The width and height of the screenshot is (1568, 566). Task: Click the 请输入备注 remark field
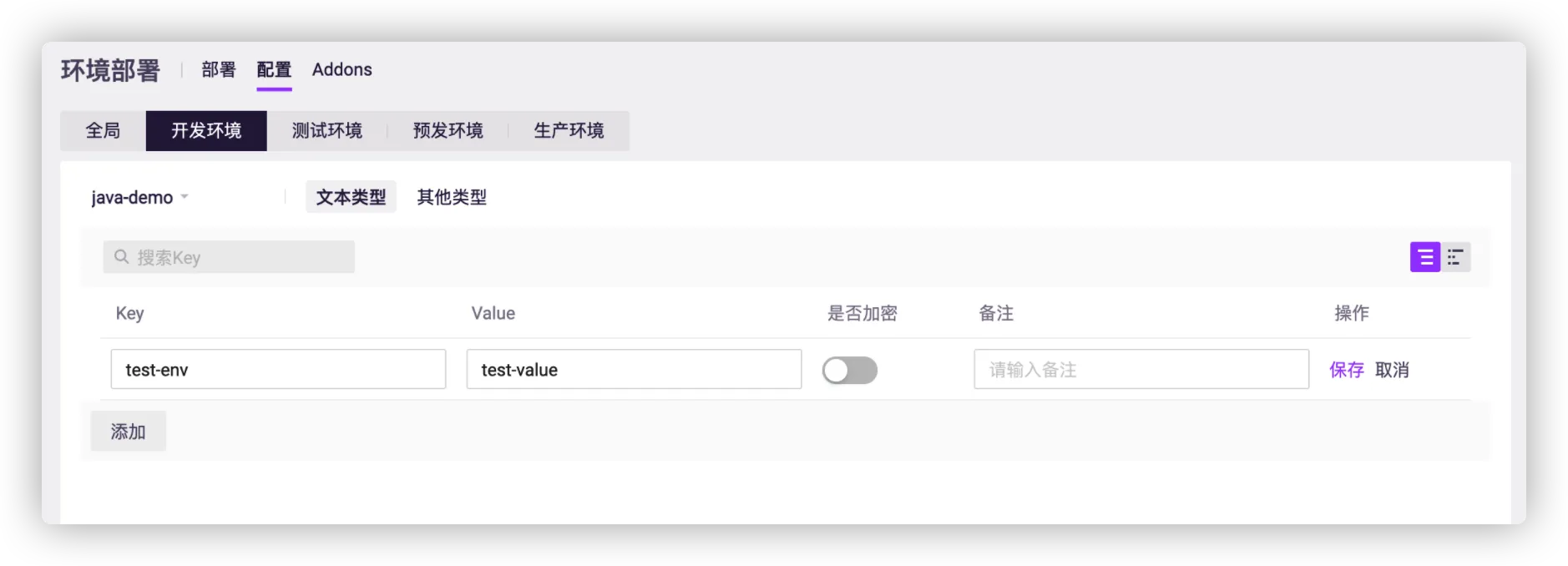coord(1141,369)
